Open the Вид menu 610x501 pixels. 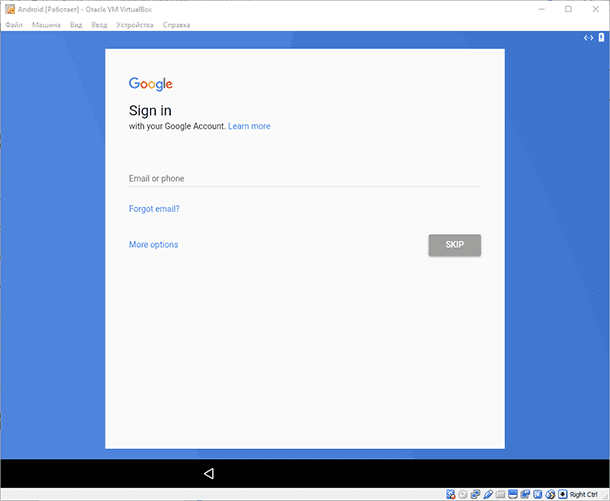(76, 25)
